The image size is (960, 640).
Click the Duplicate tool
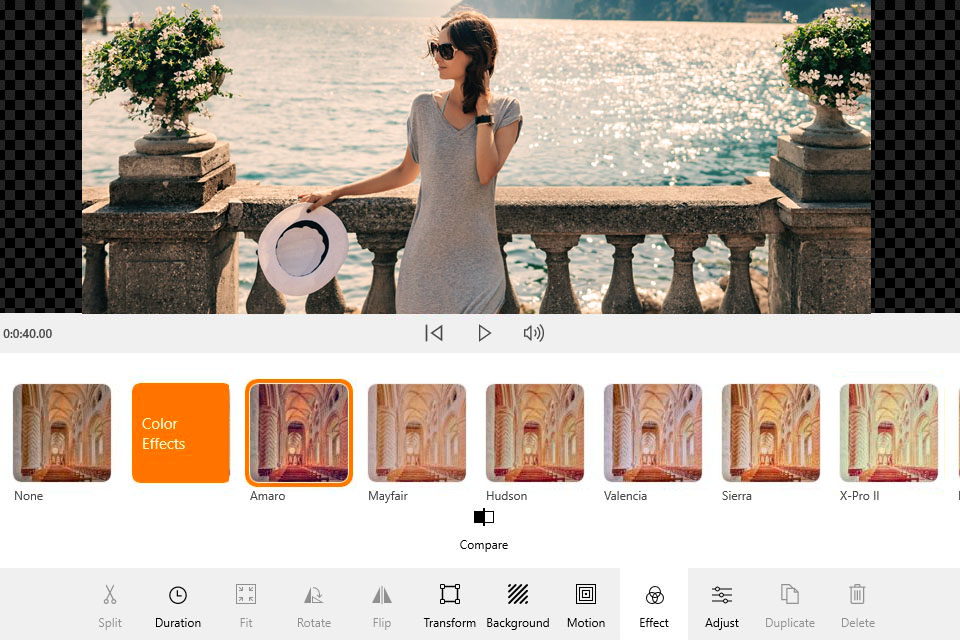(790, 604)
